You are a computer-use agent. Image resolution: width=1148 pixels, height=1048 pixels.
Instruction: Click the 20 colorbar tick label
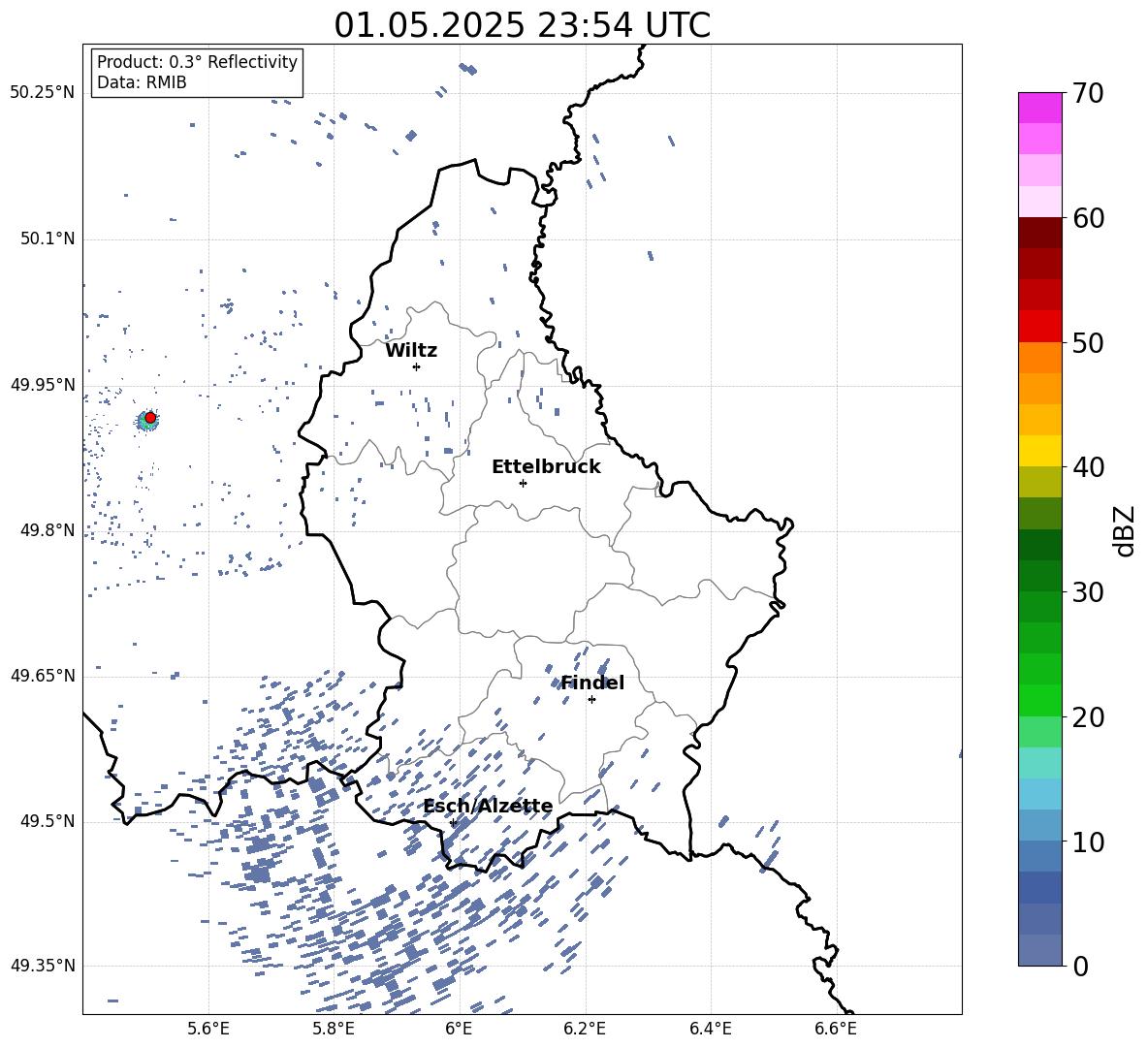pyautogui.click(x=1088, y=717)
